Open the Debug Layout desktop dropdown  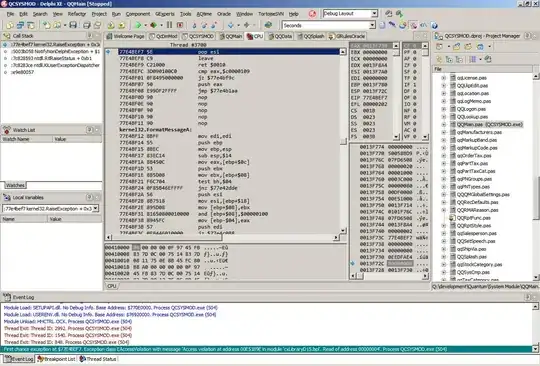374,14
